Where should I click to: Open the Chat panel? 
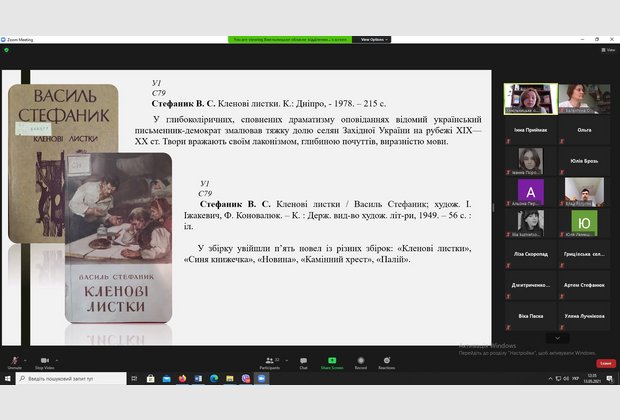click(303, 361)
